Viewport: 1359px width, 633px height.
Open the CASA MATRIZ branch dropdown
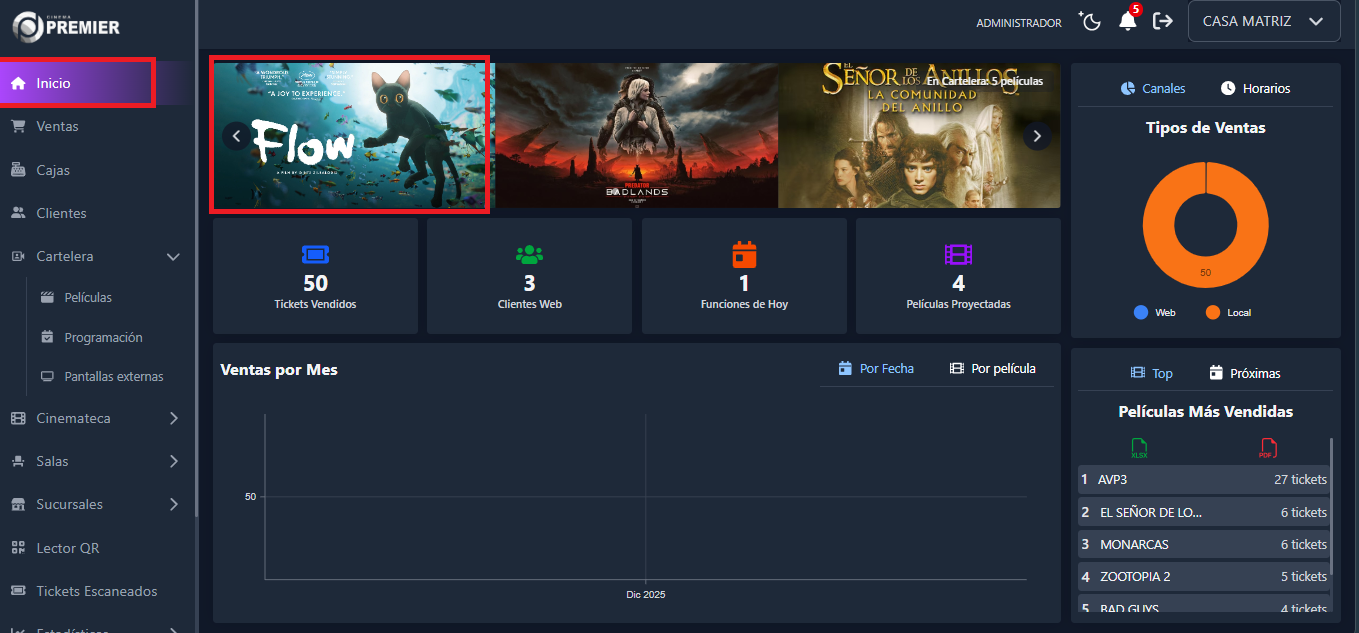pyautogui.click(x=1263, y=21)
